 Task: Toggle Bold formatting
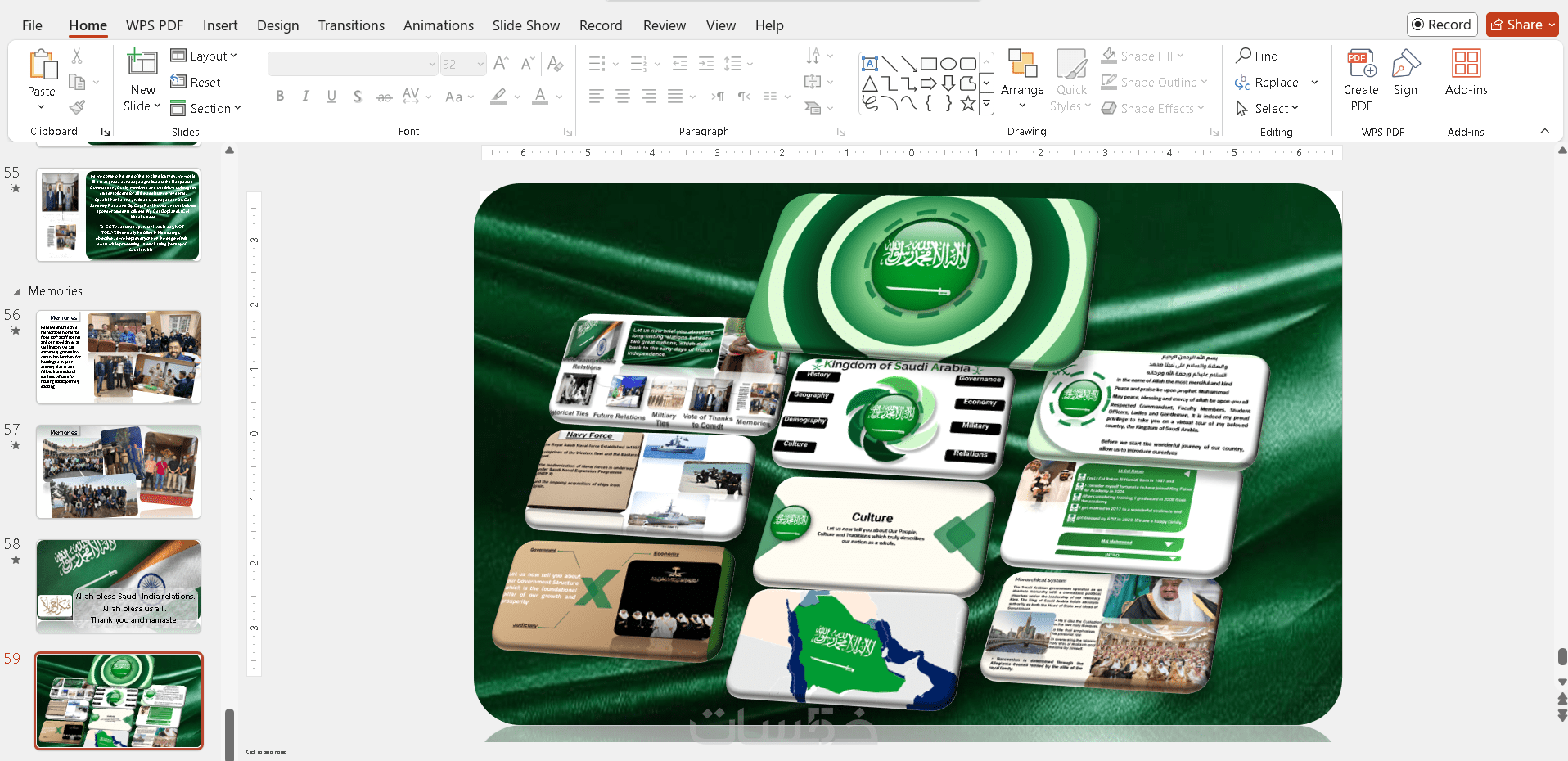pyautogui.click(x=280, y=97)
